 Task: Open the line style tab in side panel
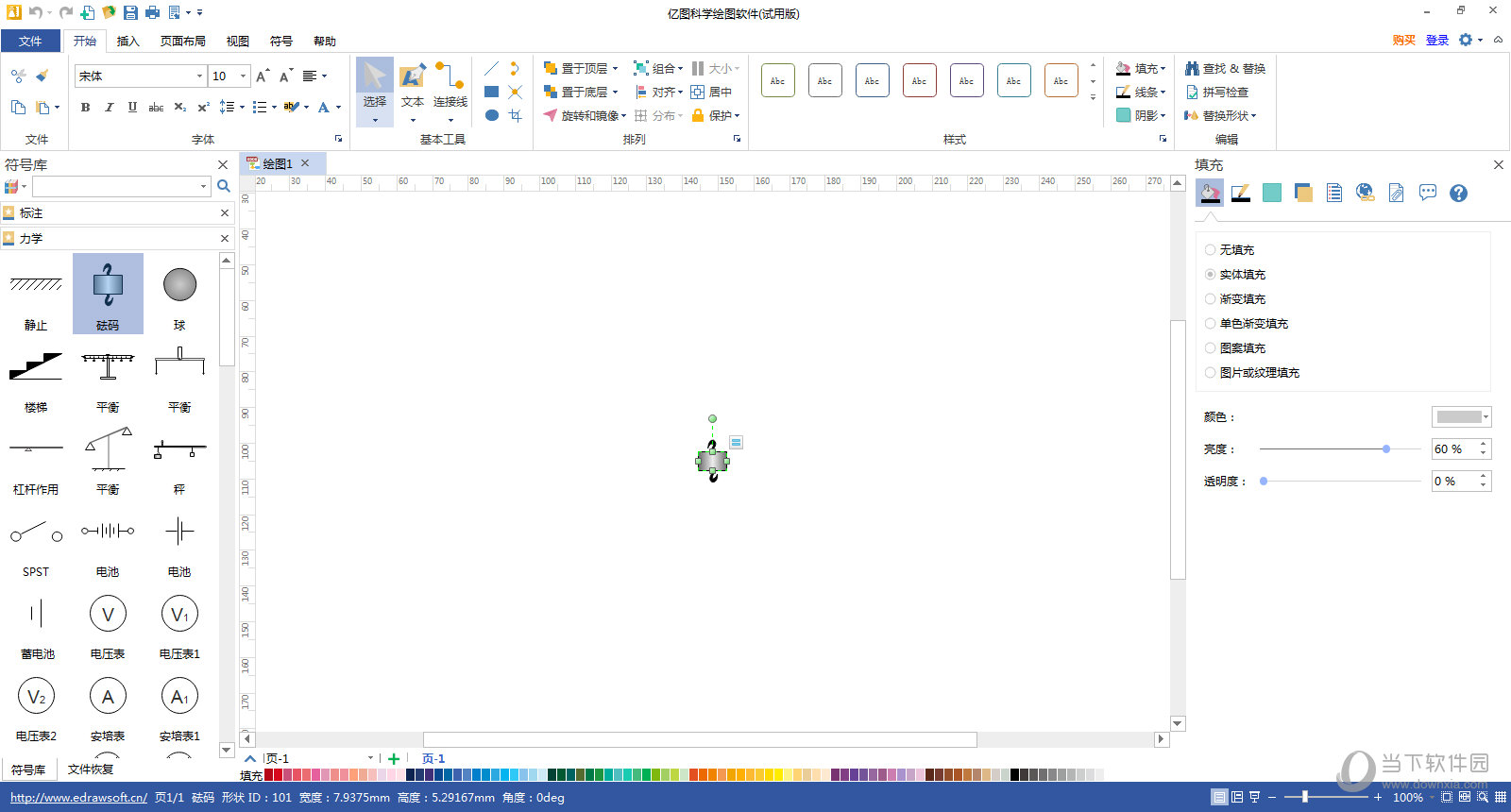pyautogui.click(x=1241, y=193)
